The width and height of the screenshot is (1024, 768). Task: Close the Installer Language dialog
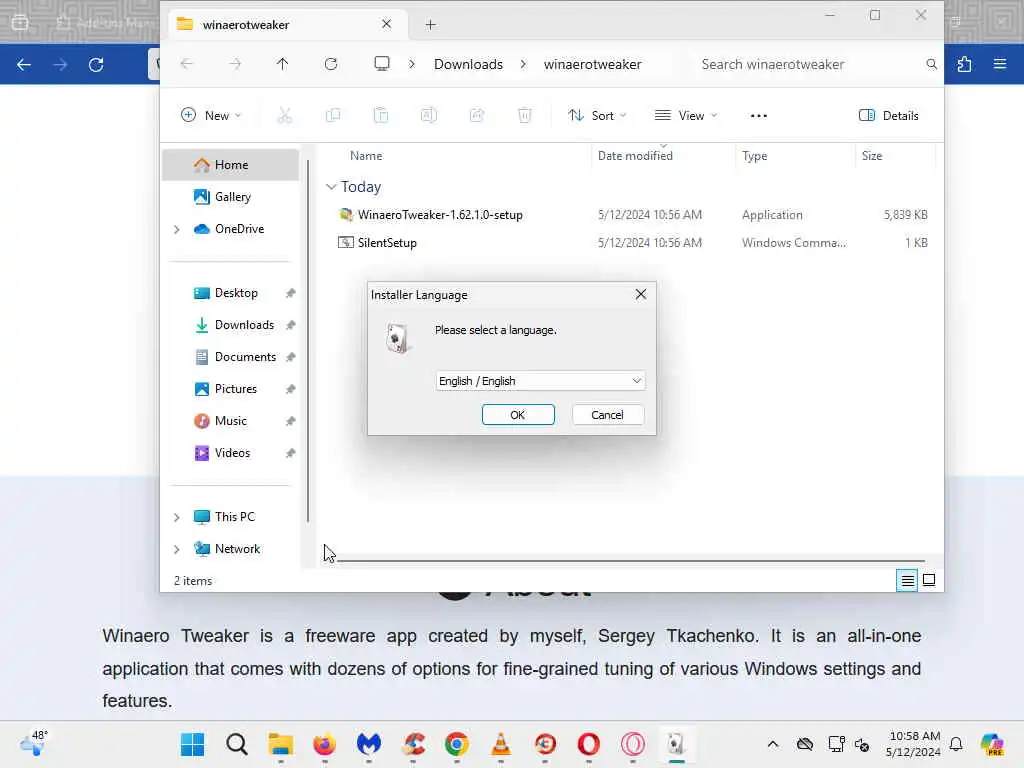click(x=641, y=295)
